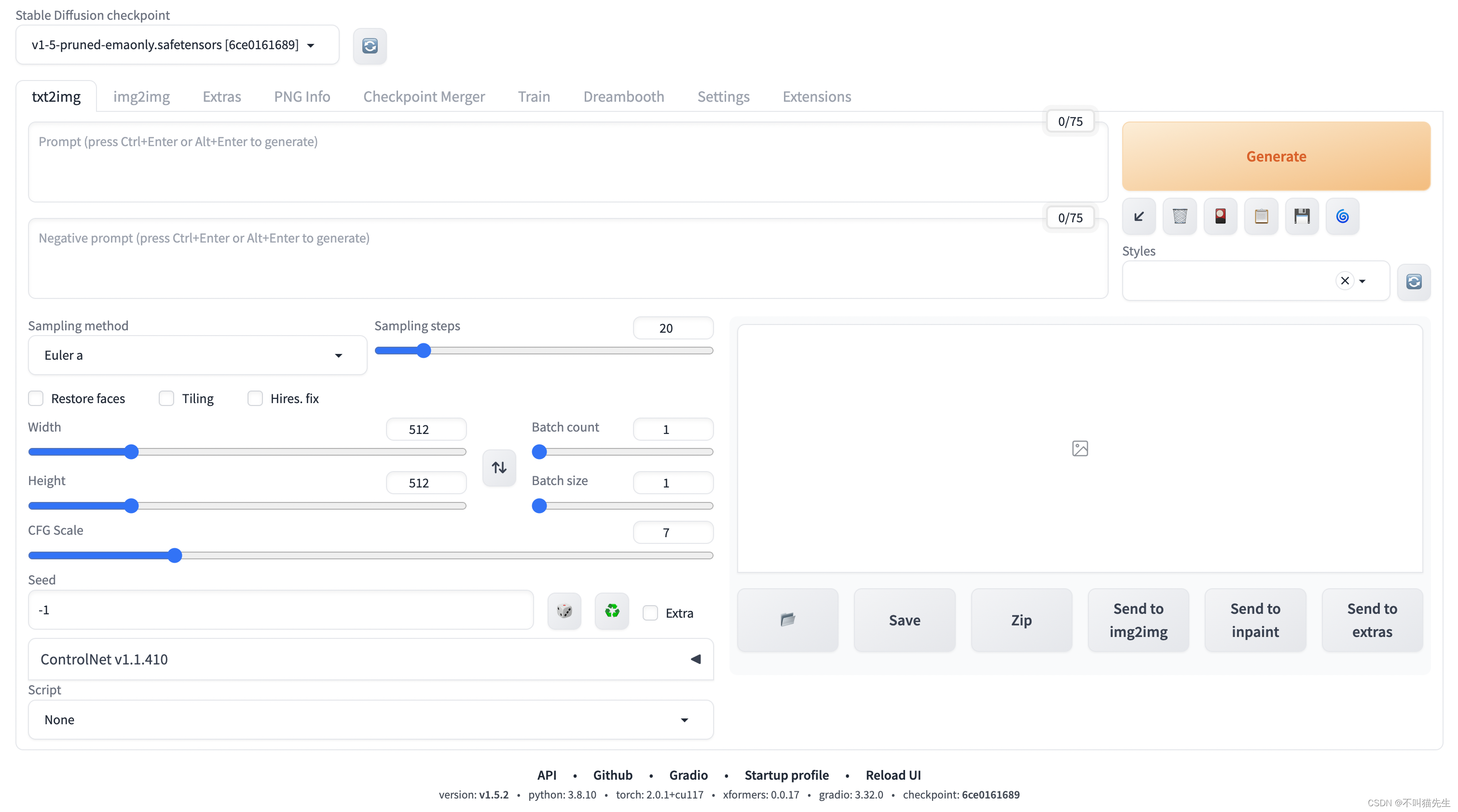Click Send to inpaint
The width and height of the screenshot is (1458, 812).
click(x=1255, y=620)
